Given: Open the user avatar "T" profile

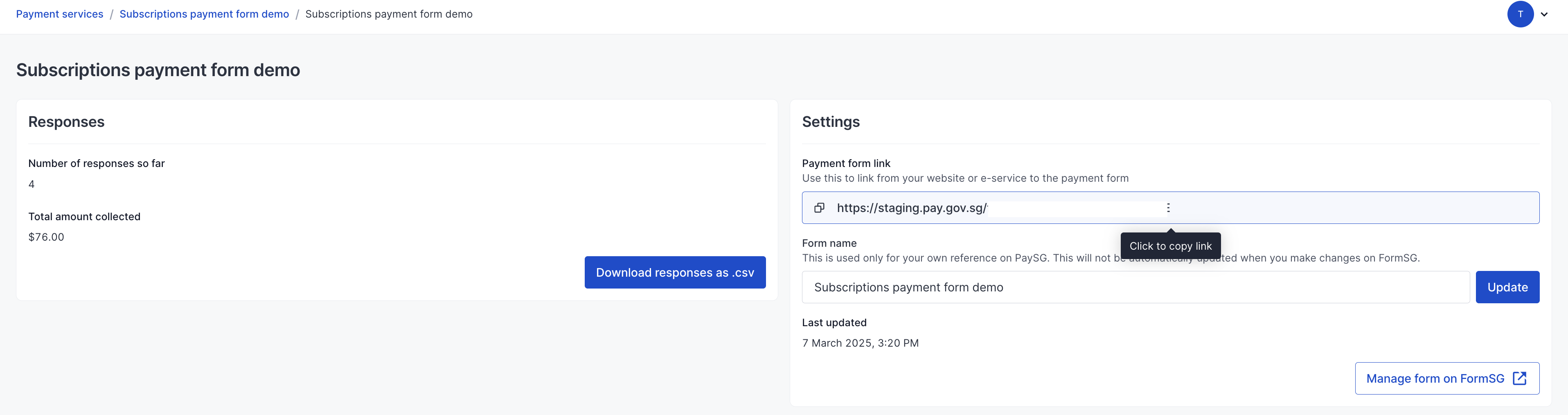Looking at the screenshot, I should click(x=1520, y=14).
